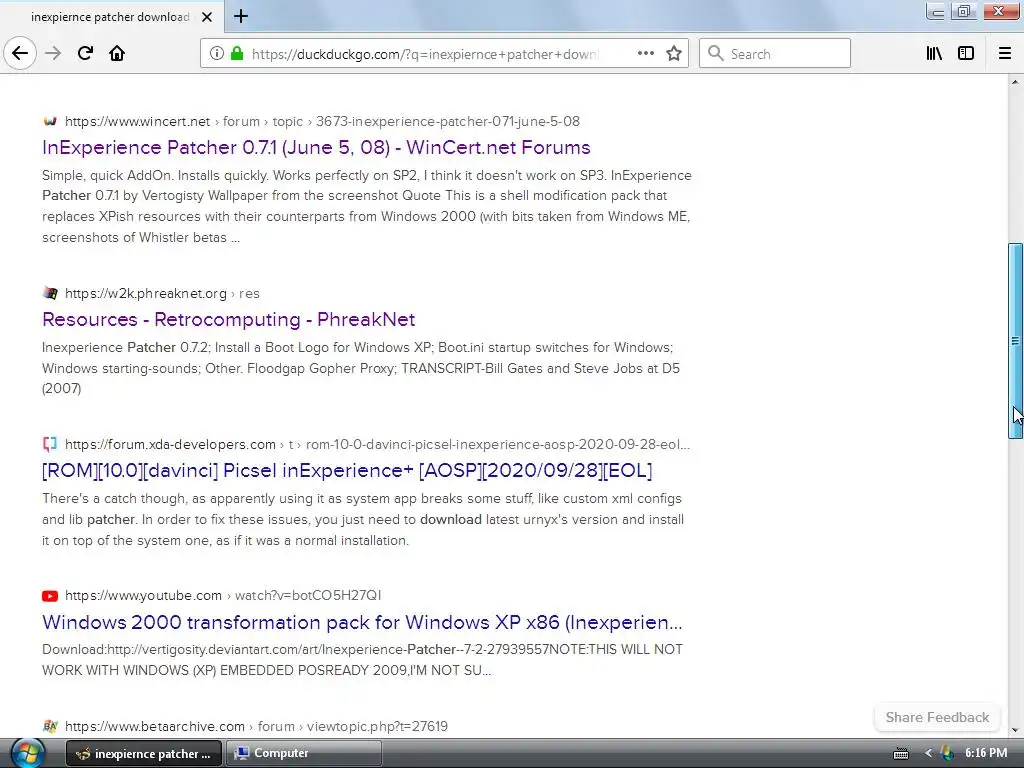Reload the current page
This screenshot has width=1024, height=768.
point(85,54)
